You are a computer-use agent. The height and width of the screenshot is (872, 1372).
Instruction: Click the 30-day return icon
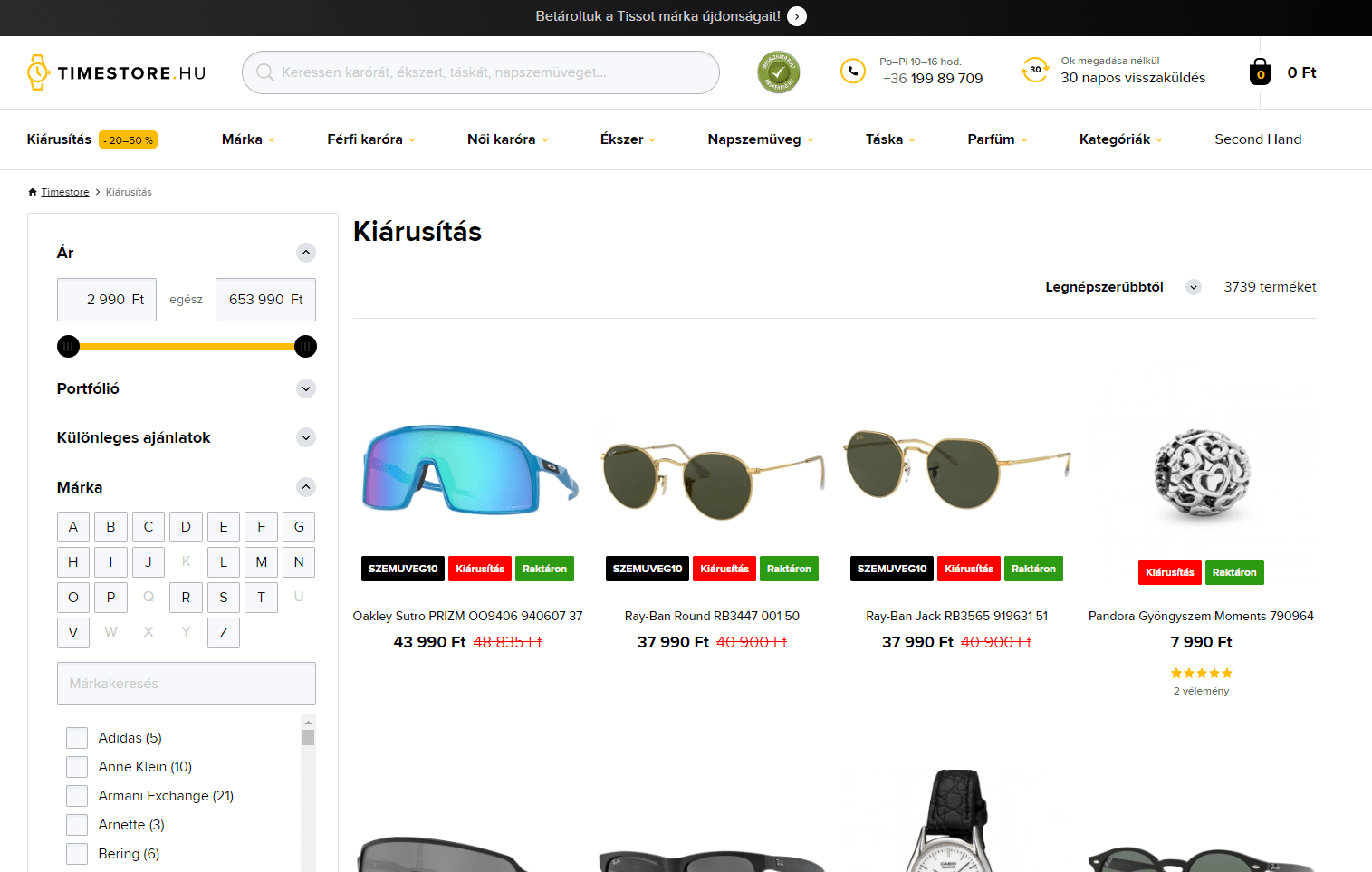click(x=1034, y=70)
